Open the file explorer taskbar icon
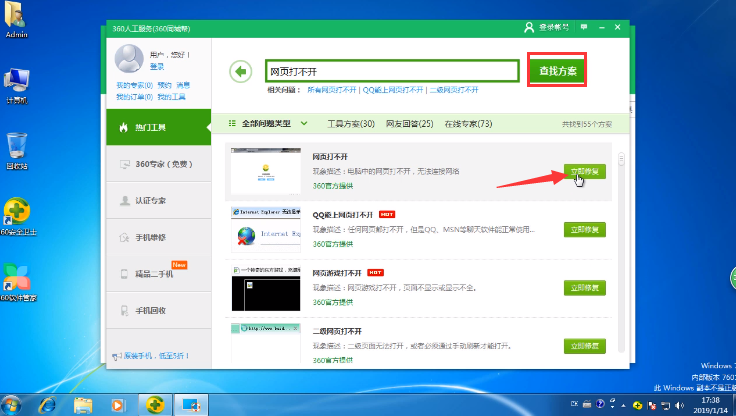Screen dimensions: 736x416 (83, 405)
